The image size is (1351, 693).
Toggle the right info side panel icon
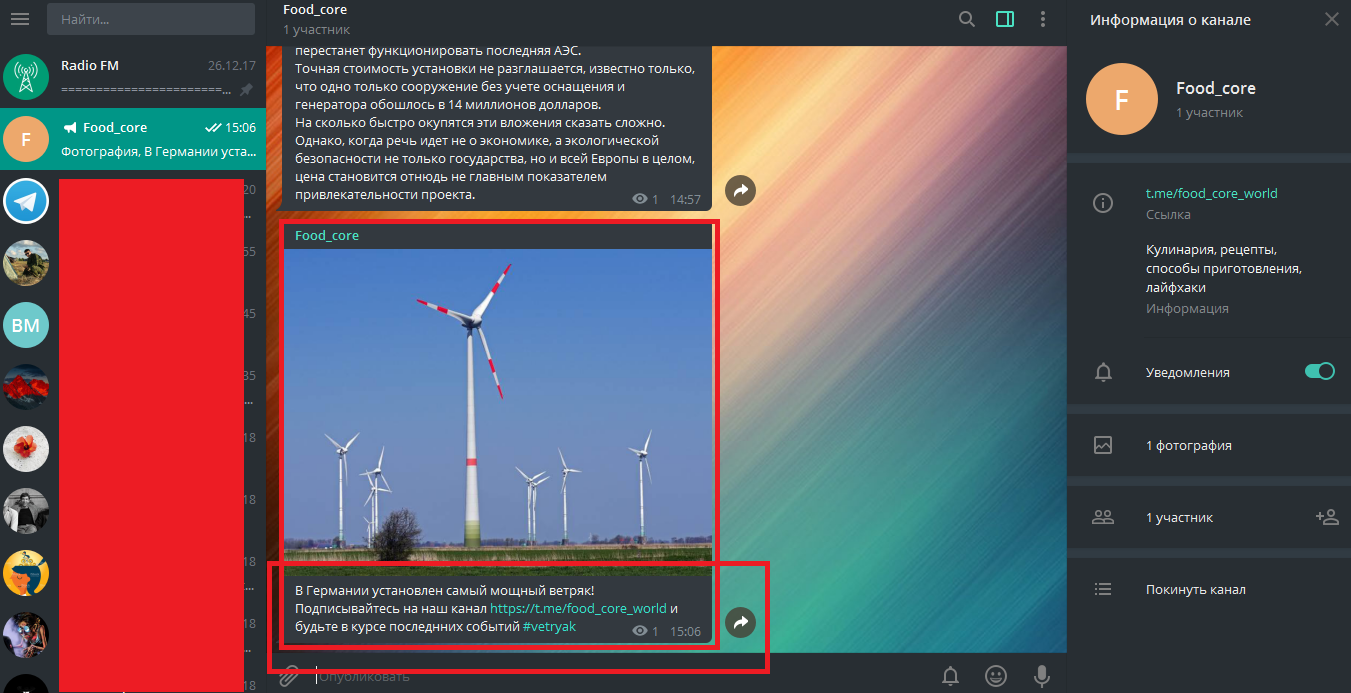pyautogui.click(x=1005, y=19)
